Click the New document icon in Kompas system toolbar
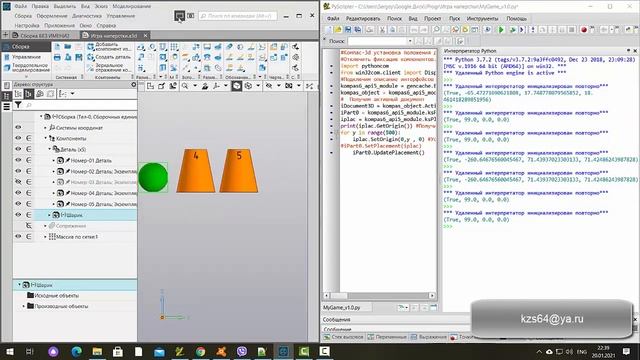640x360 pixels. pyautogui.click(x=57, y=47)
